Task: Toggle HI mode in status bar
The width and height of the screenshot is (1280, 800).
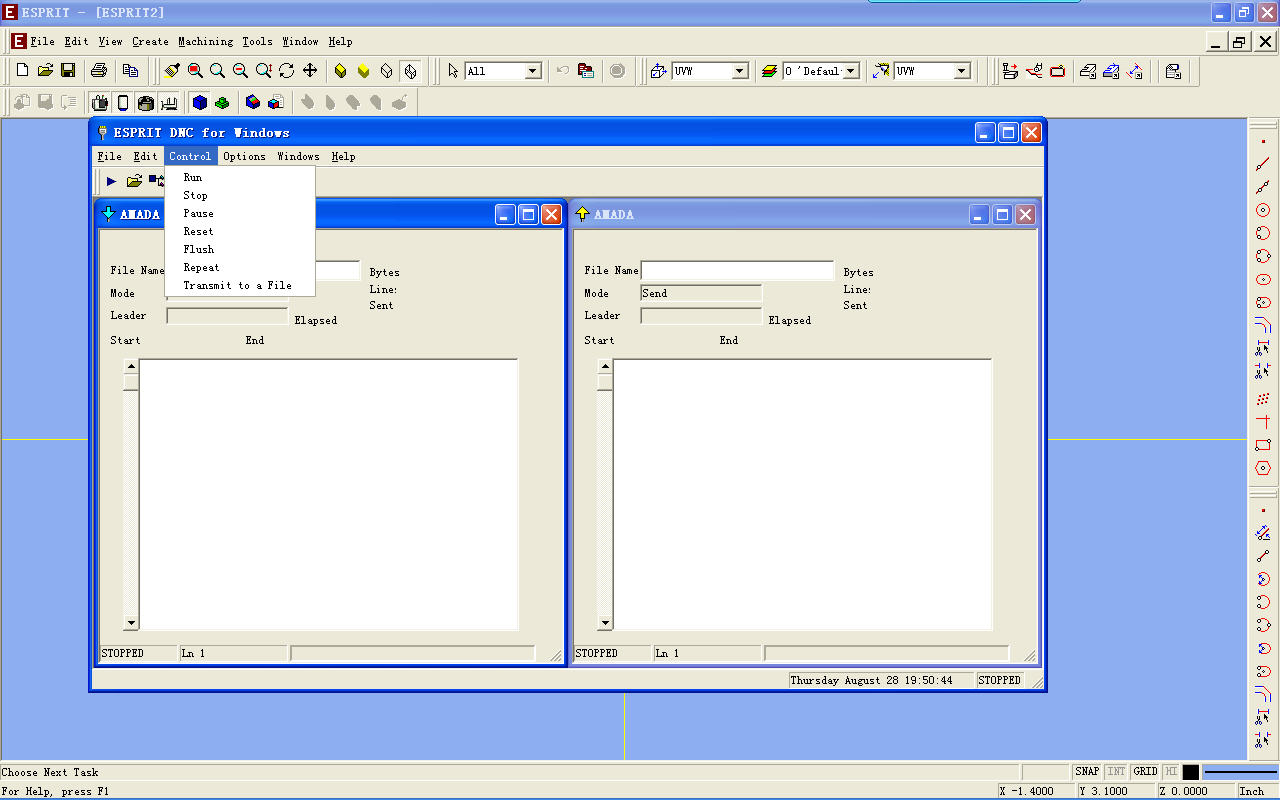Action: pyautogui.click(x=1171, y=772)
